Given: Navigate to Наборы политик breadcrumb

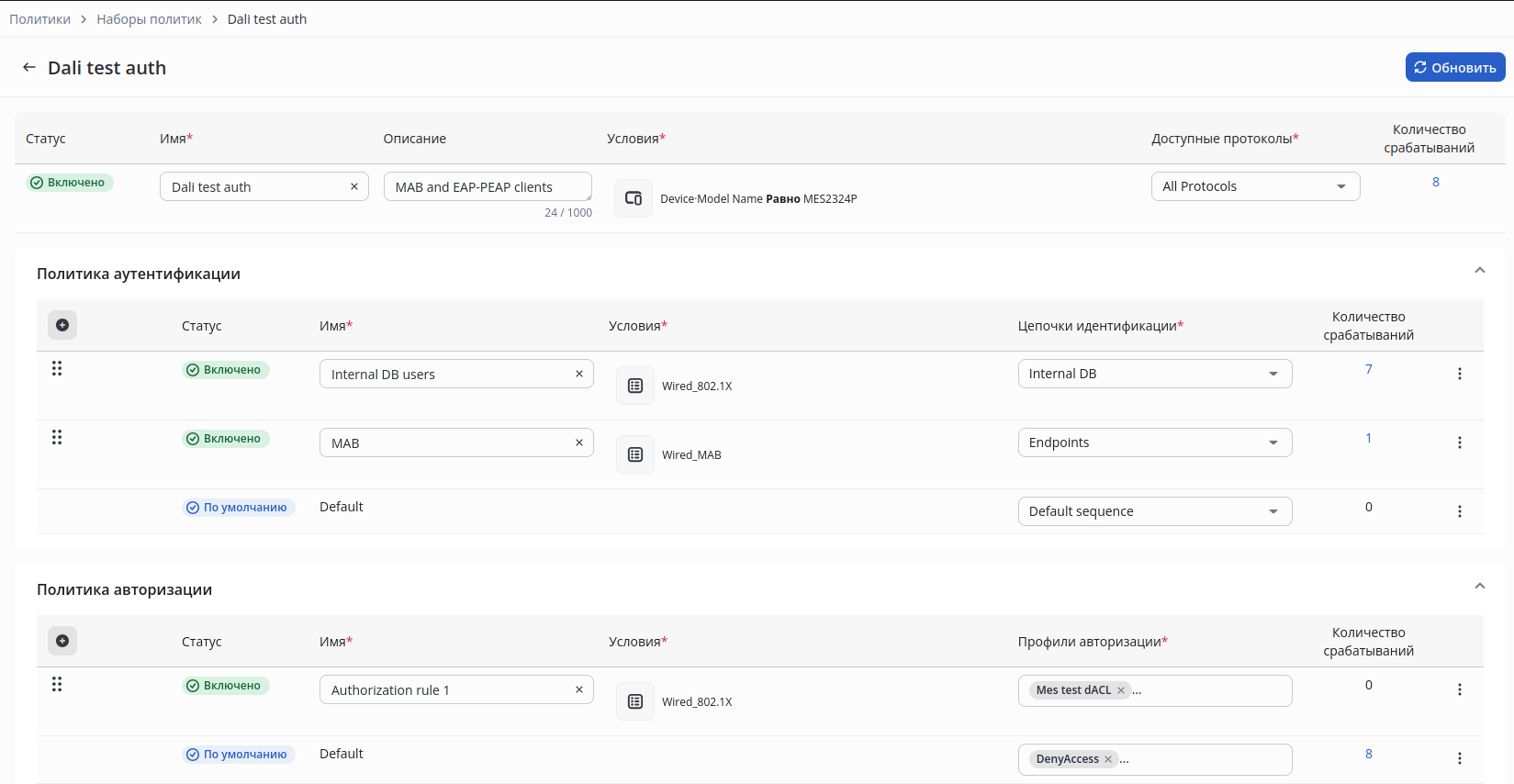Looking at the screenshot, I should point(149,19).
